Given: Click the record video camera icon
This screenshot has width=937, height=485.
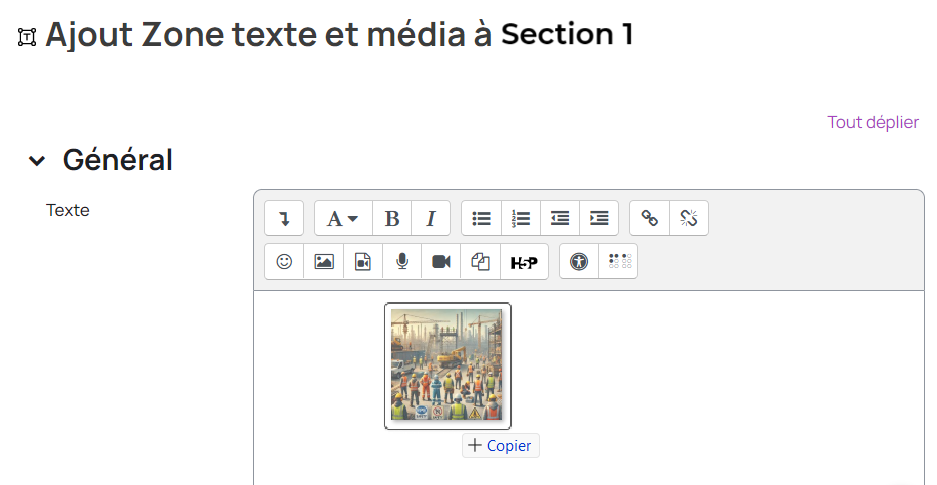Looking at the screenshot, I should 441,261.
